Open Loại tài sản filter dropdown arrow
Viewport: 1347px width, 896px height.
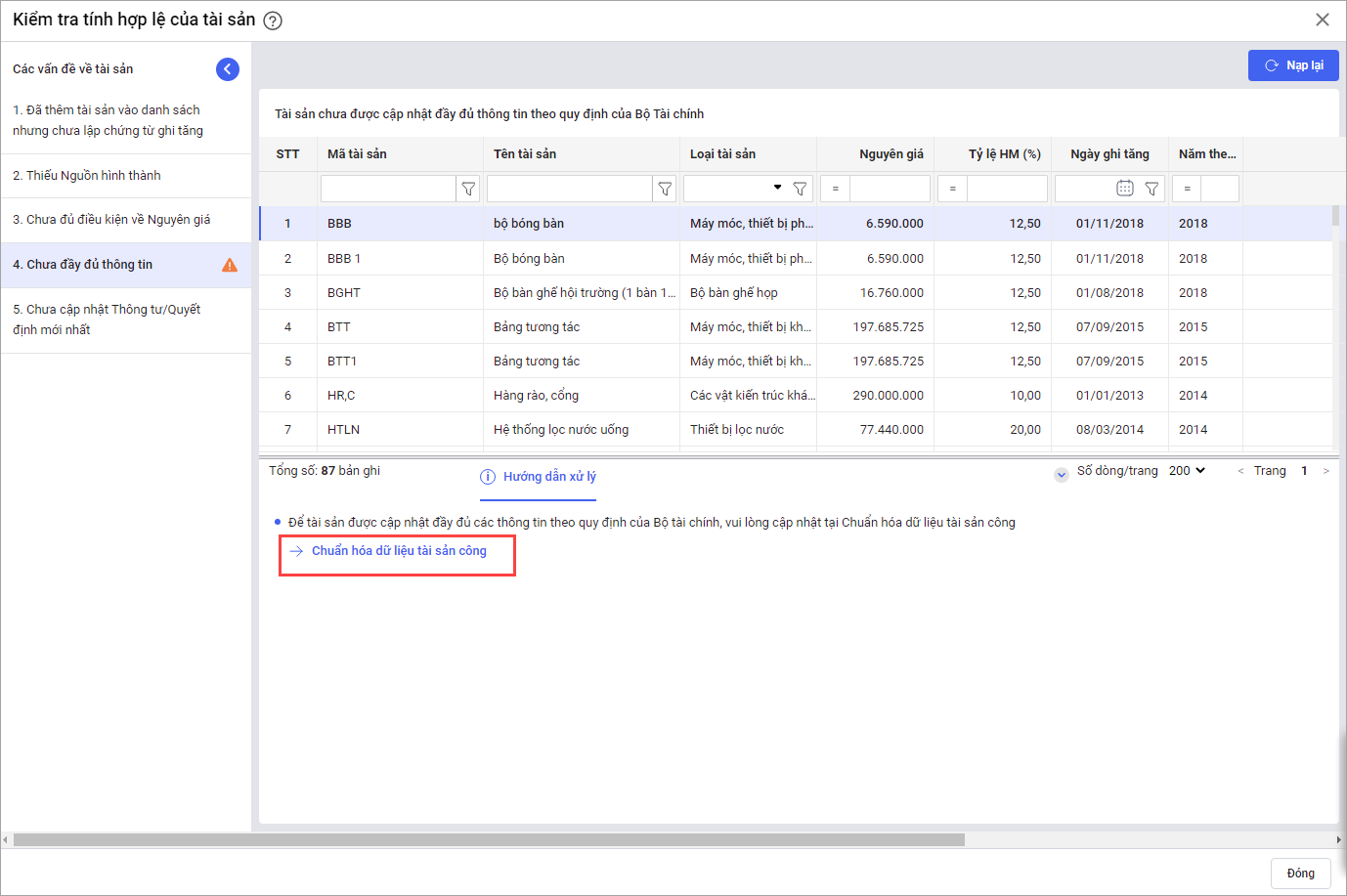777,188
